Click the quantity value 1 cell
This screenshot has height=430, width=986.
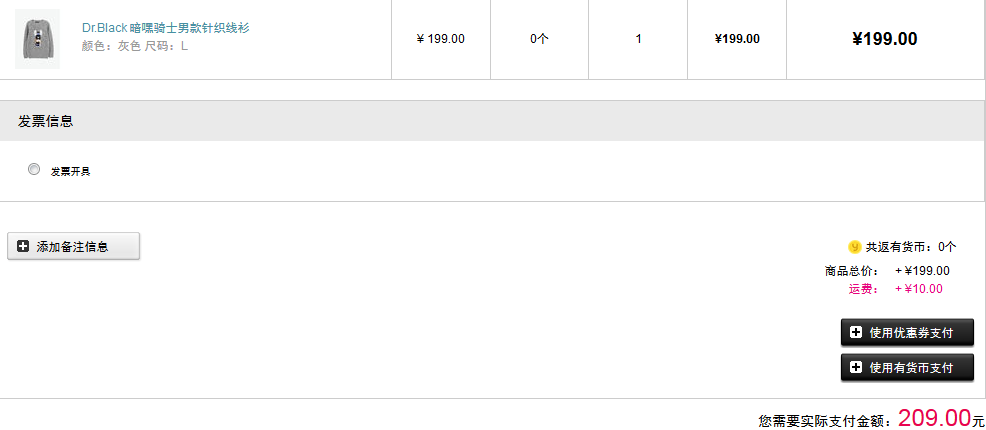[x=638, y=39]
